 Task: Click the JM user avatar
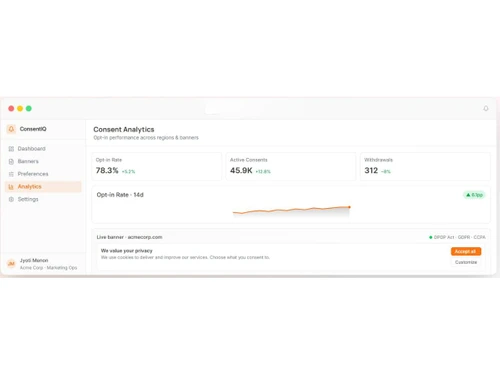pos(11,264)
